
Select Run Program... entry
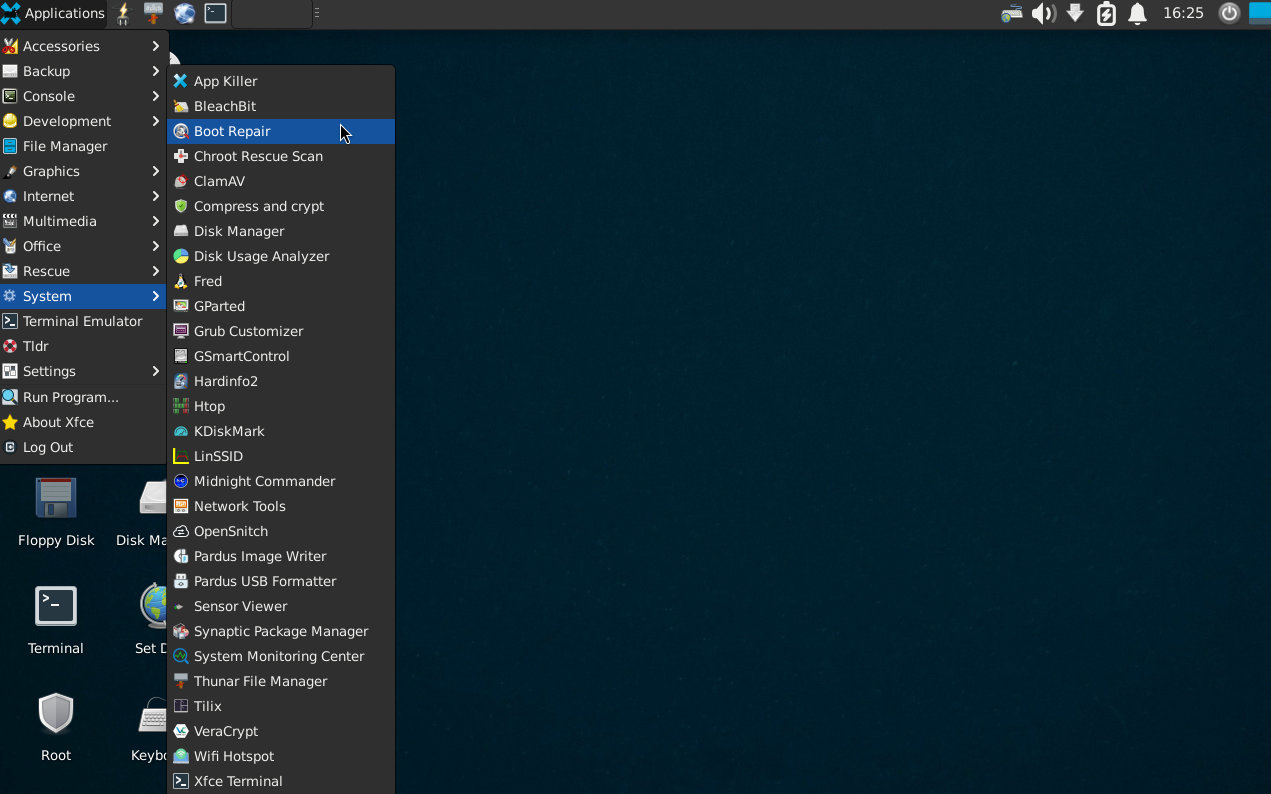pyautogui.click(x=70, y=397)
